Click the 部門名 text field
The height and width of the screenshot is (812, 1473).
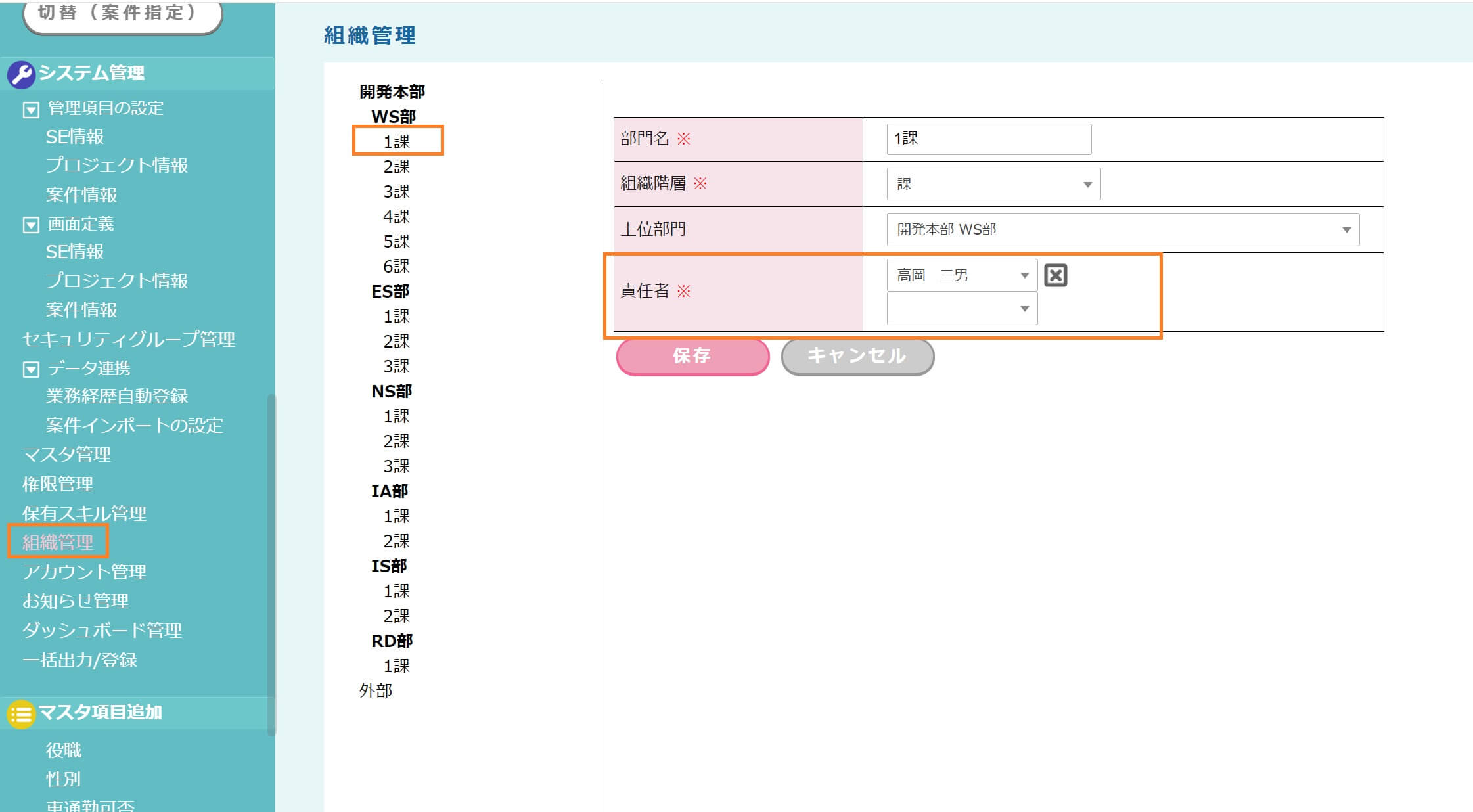pos(988,139)
